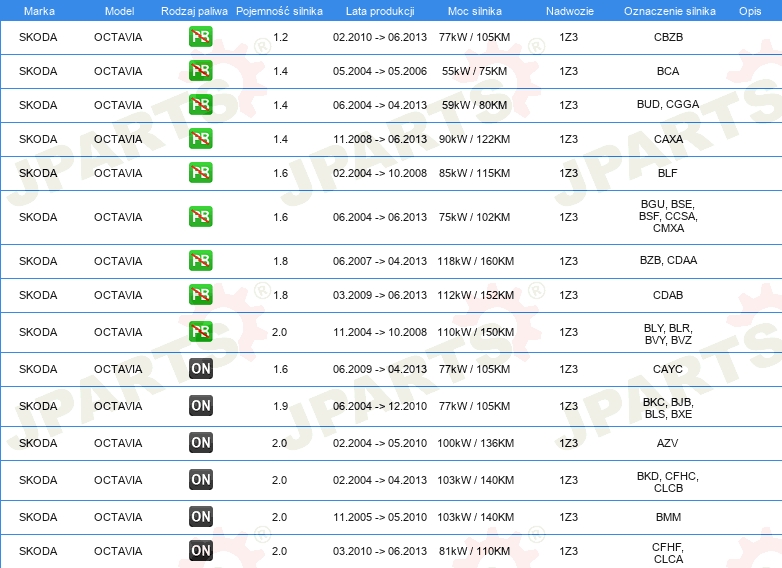Select engine code CAXA

coord(668,139)
